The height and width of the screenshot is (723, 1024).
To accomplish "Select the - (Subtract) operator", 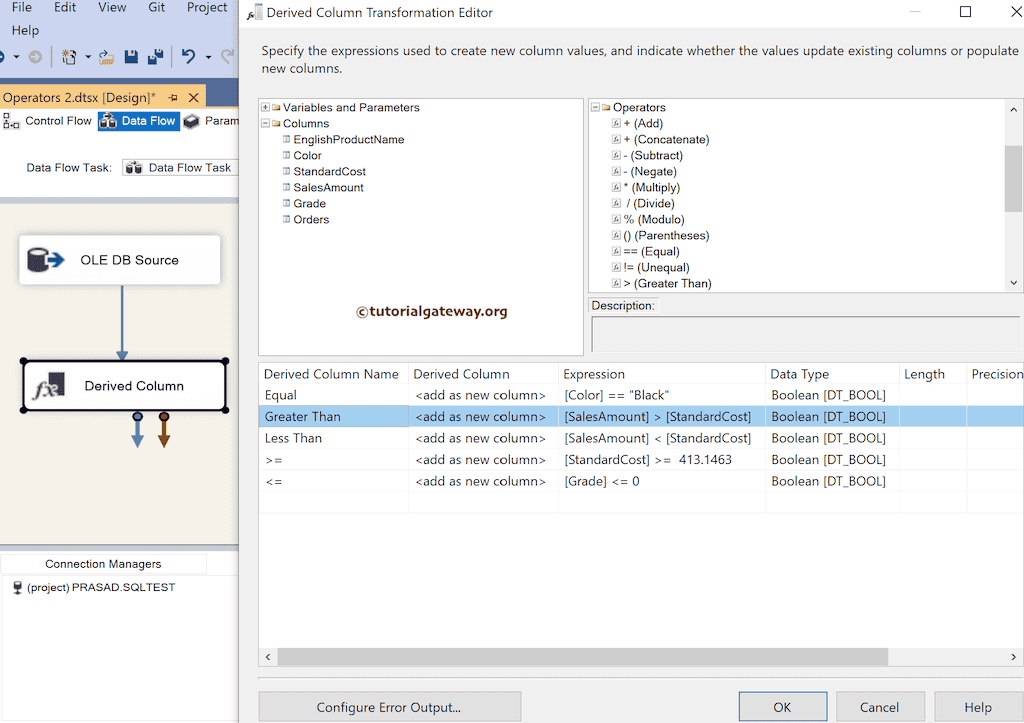I will 653,155.
